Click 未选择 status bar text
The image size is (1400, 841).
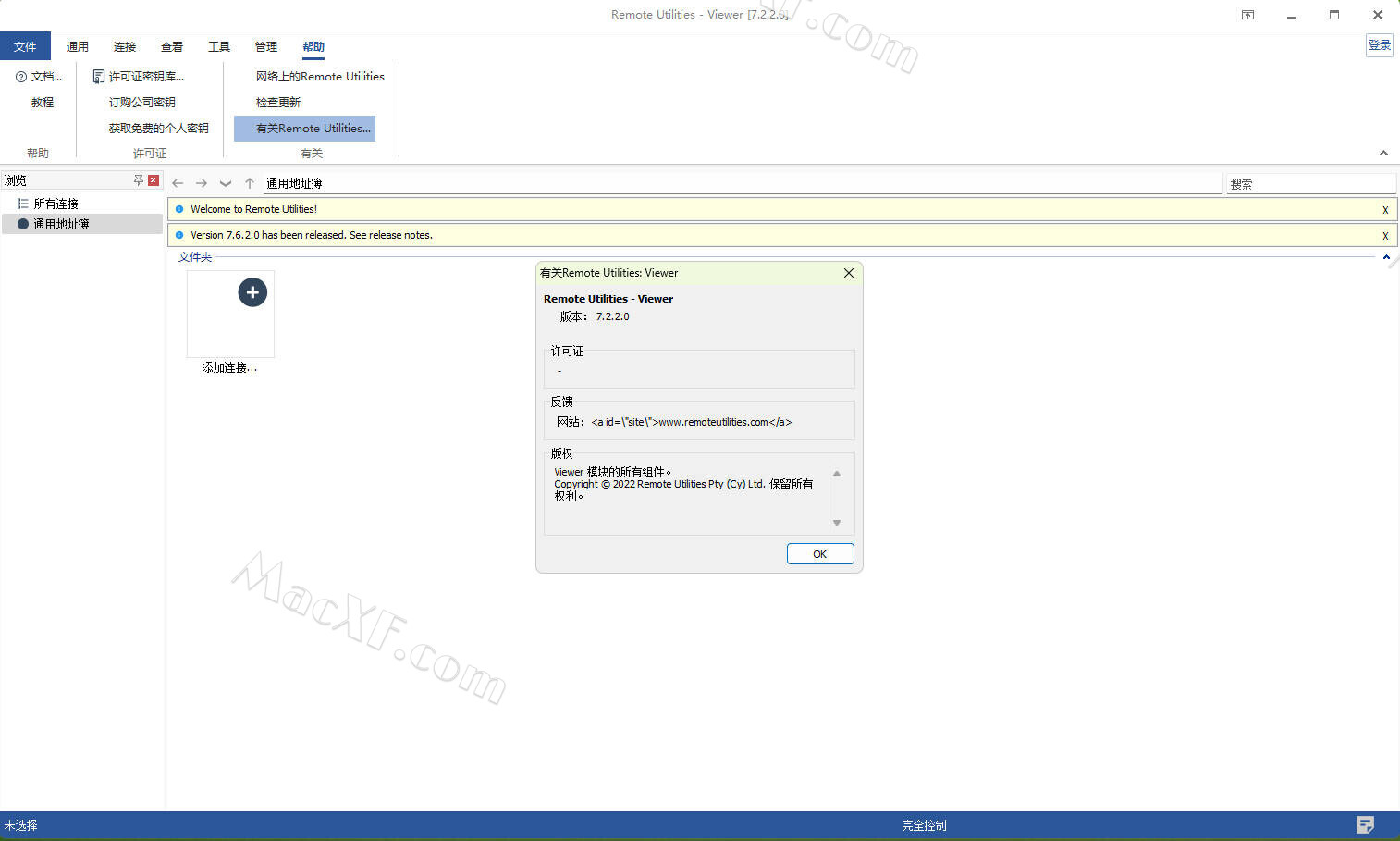pyautogui.click(x=20, y=825)
